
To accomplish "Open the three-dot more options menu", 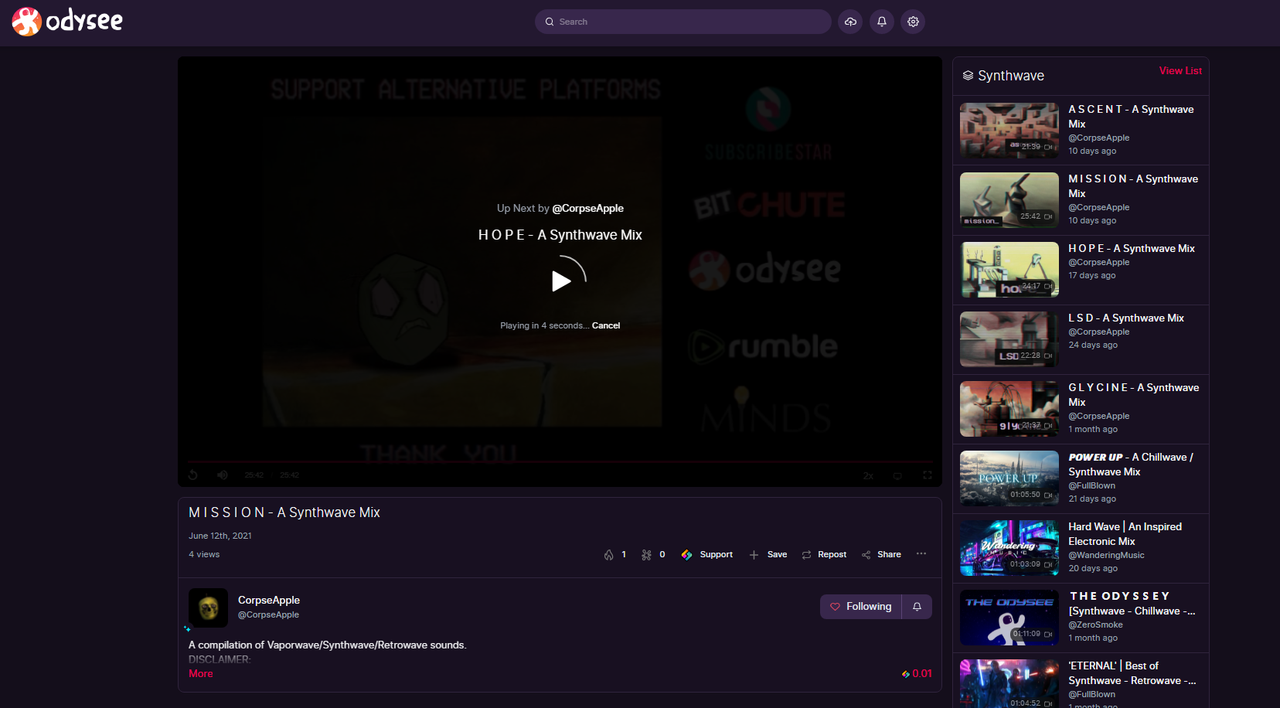I will [x=921, y=554].
